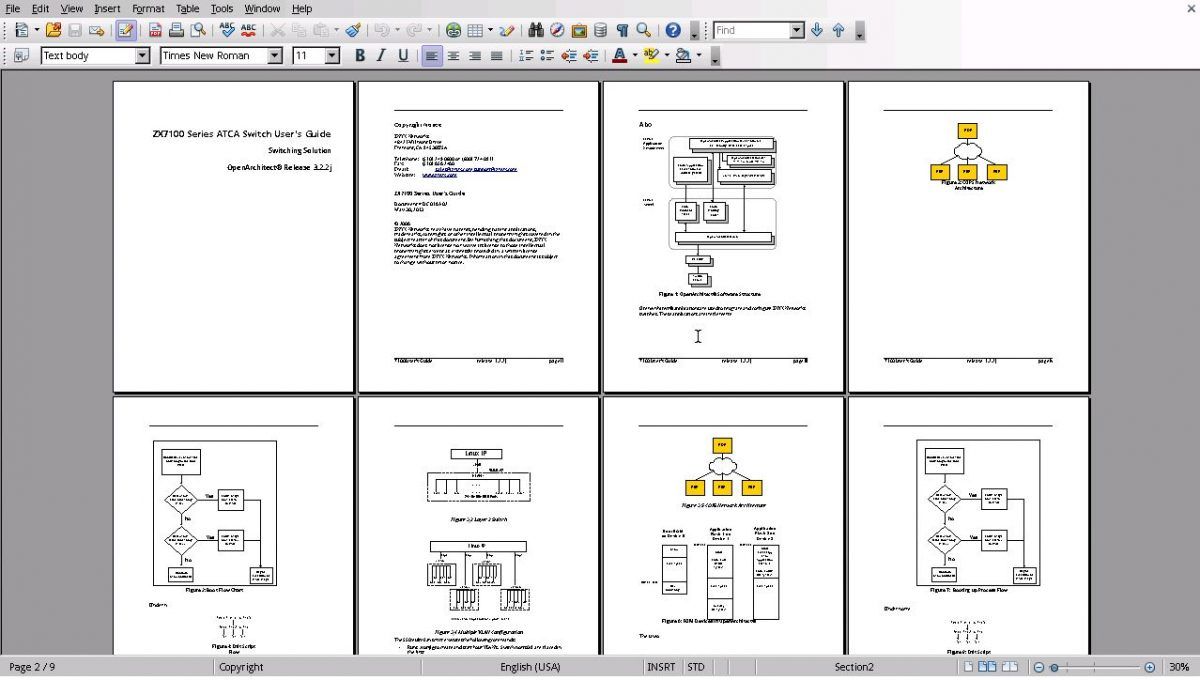1200x680 pixels.
Task: Select book view layout in status bar
Action: tap(1012, 667)
